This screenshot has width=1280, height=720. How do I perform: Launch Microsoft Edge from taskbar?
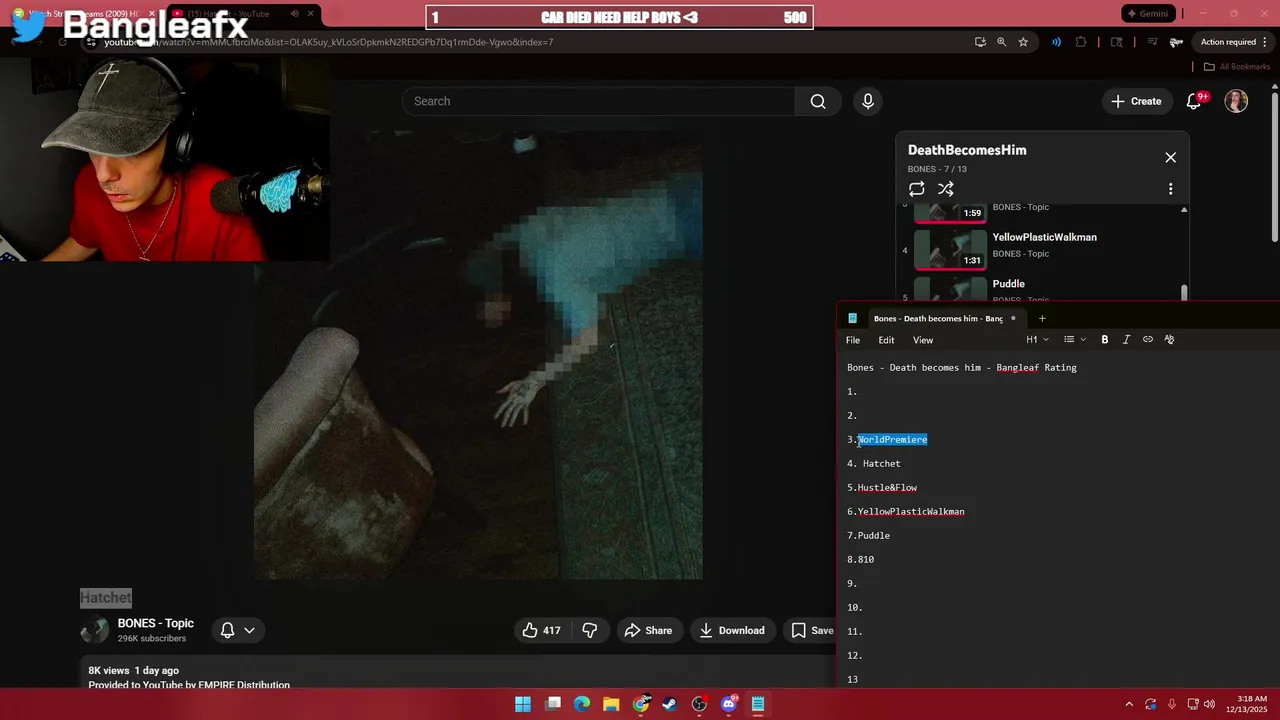[582, 704]
